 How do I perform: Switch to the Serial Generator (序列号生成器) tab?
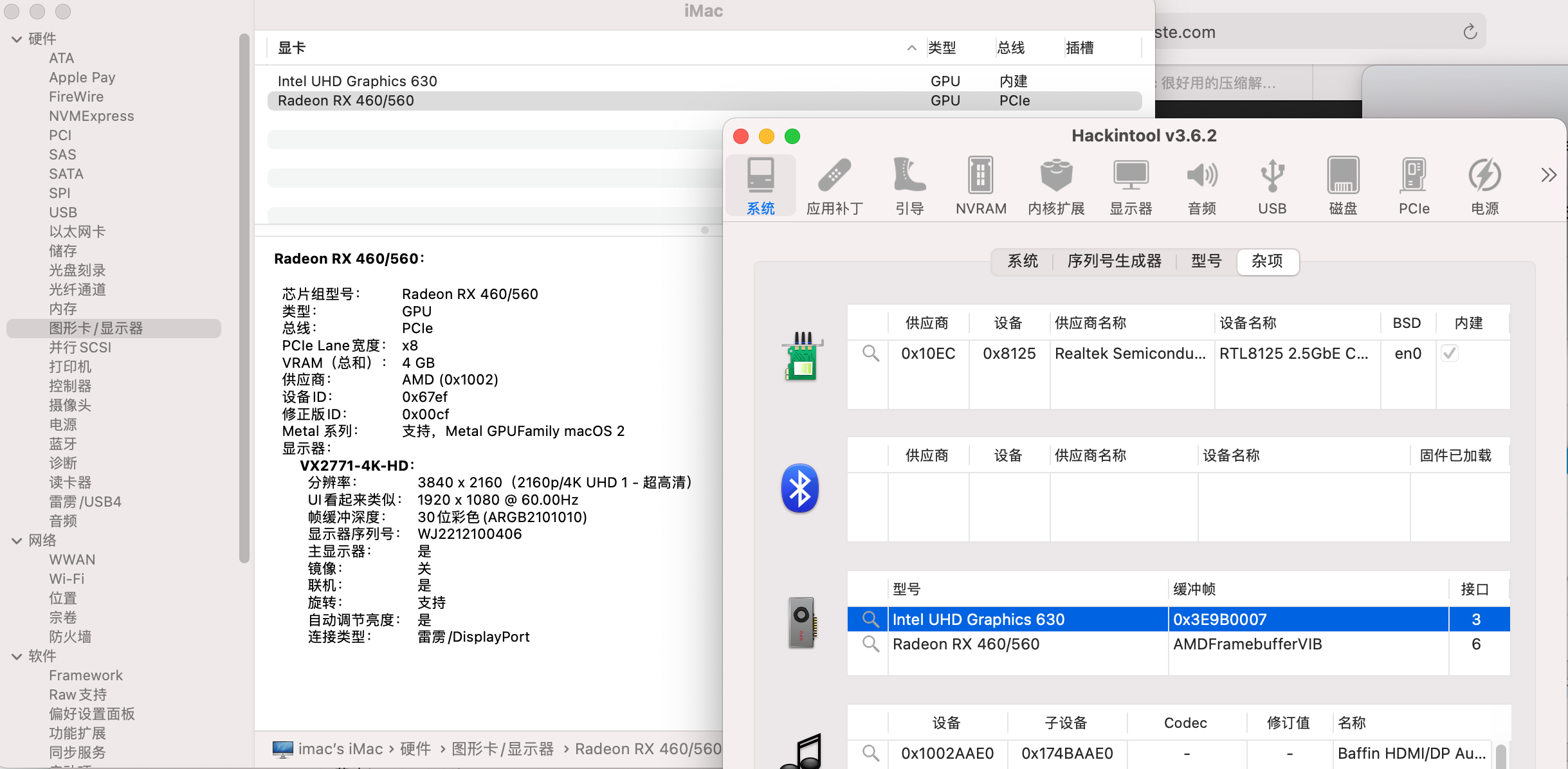point(1114,261)
